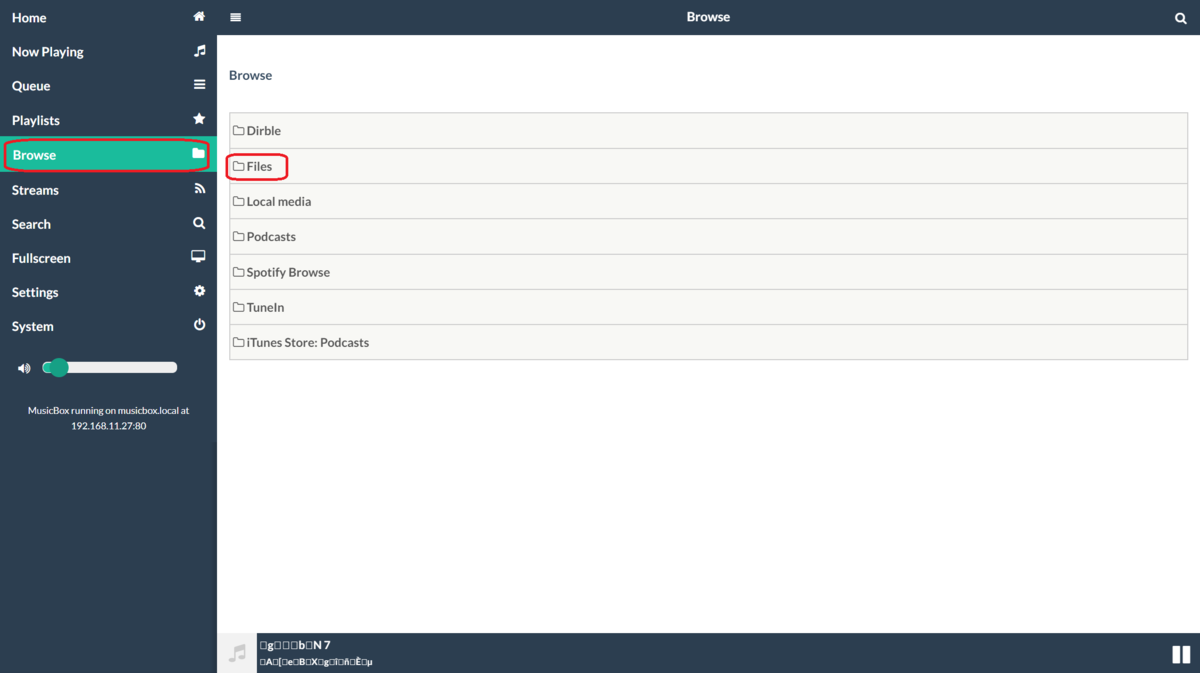Click the RSS feed icon beside Streams

199,189
